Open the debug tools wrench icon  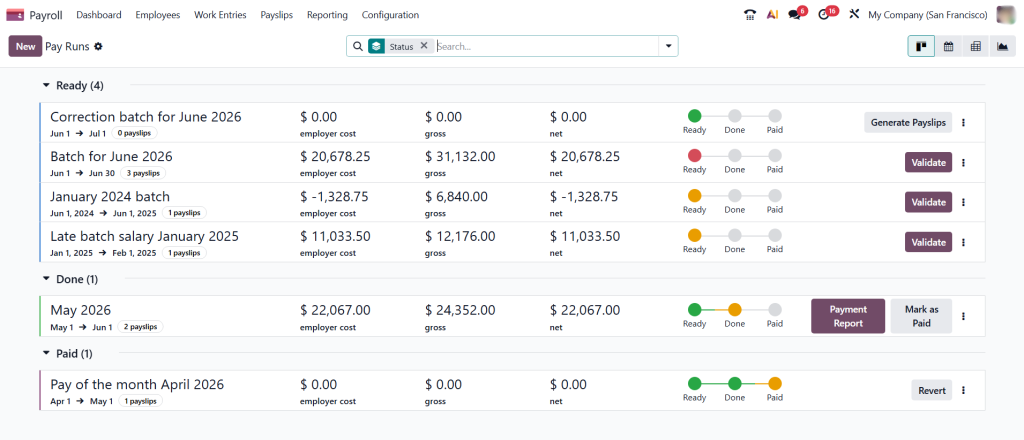(x=854, y=14)
